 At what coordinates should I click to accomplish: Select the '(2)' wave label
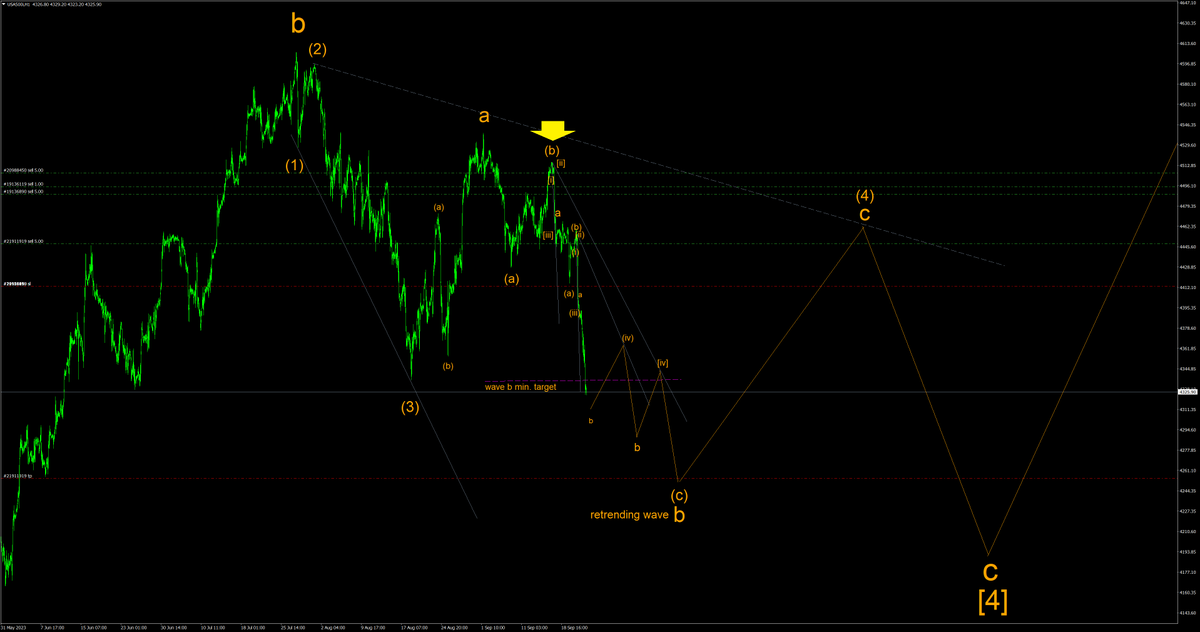[317, 49]
